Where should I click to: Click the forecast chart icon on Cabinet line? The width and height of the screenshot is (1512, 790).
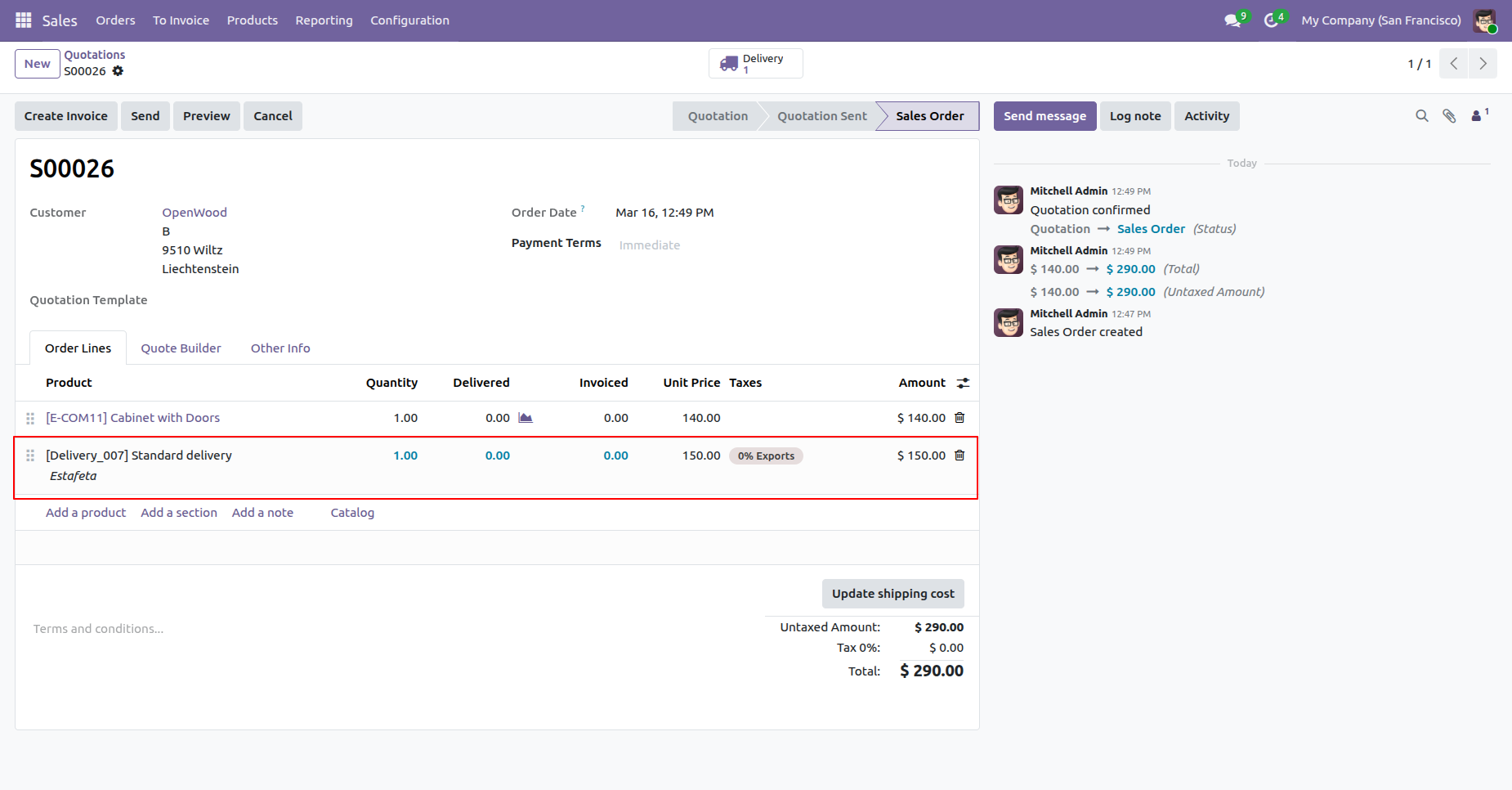pyautogui.click(x=526, y=418)
